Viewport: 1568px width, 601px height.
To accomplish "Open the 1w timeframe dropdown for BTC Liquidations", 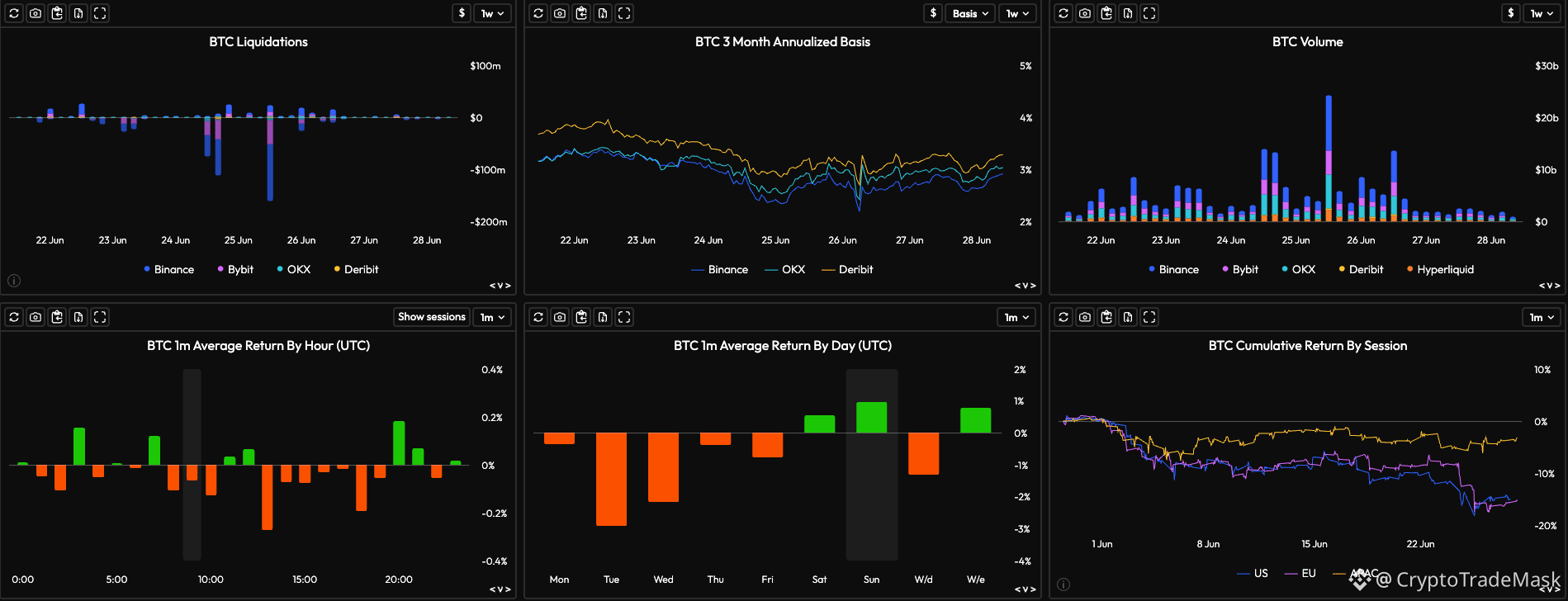I will tap(493, 13).
